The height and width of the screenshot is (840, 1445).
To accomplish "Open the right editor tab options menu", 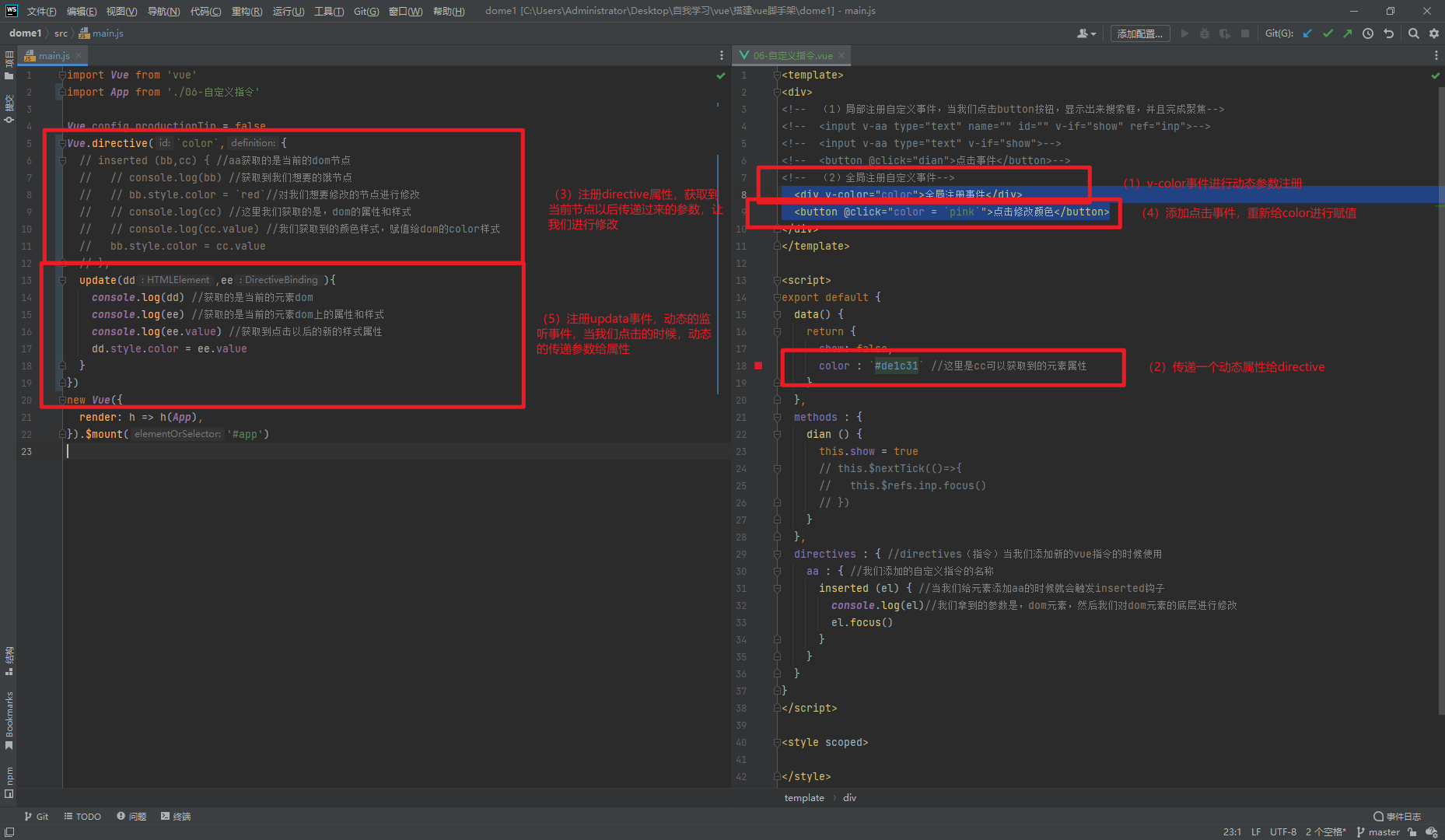I will (x=1436, y=55).
